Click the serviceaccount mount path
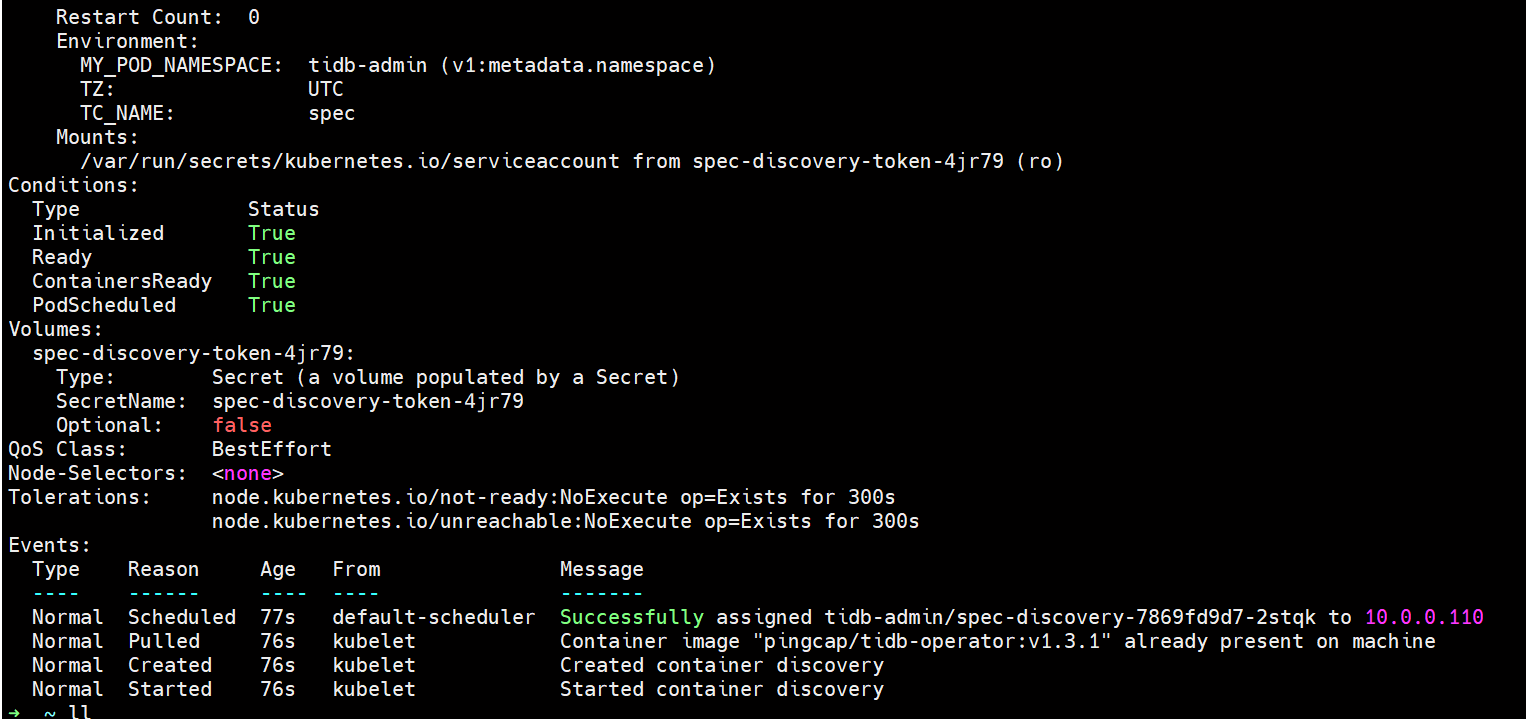Viewport: 1526px width, 719px height. [350, 161]
